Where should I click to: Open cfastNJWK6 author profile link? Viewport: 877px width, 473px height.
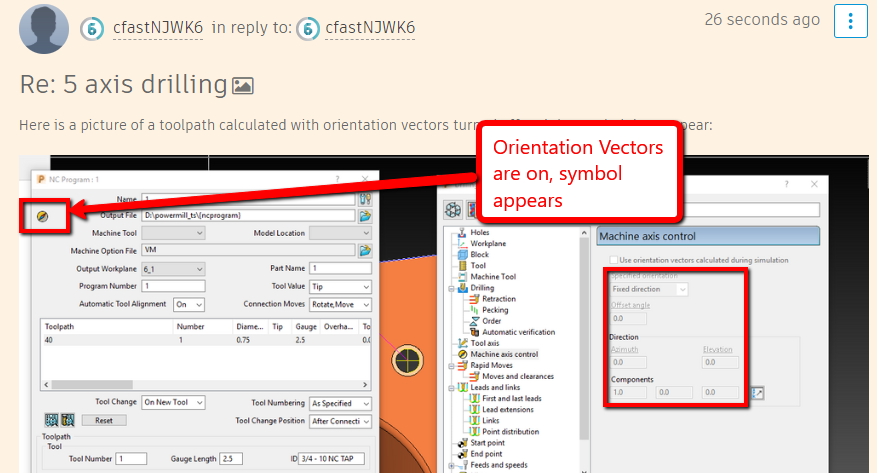[158, 27]
